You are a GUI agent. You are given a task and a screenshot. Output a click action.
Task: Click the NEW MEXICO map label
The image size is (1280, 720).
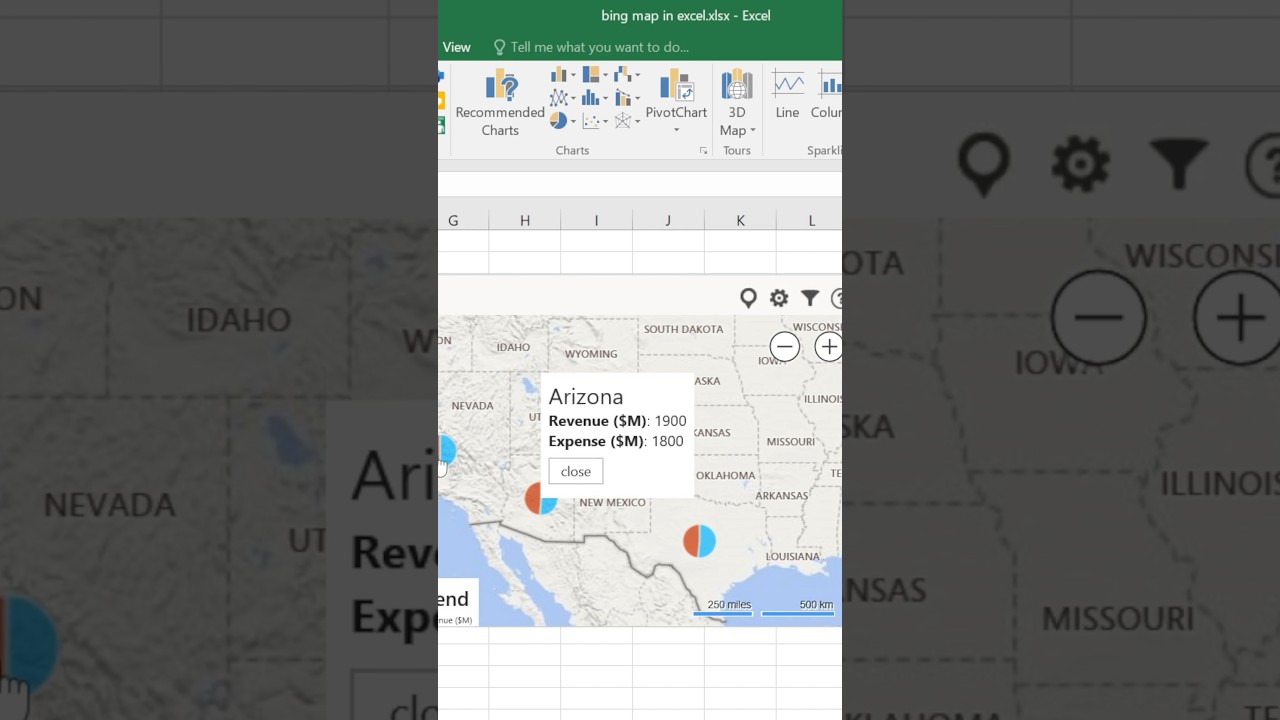[x=613, y=502]
